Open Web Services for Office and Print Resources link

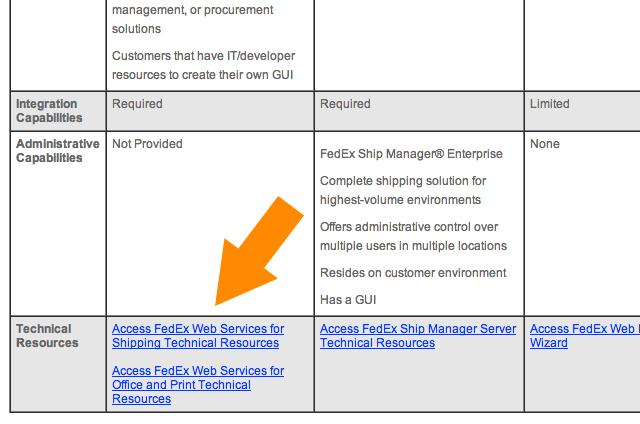[x=198, y=385]
